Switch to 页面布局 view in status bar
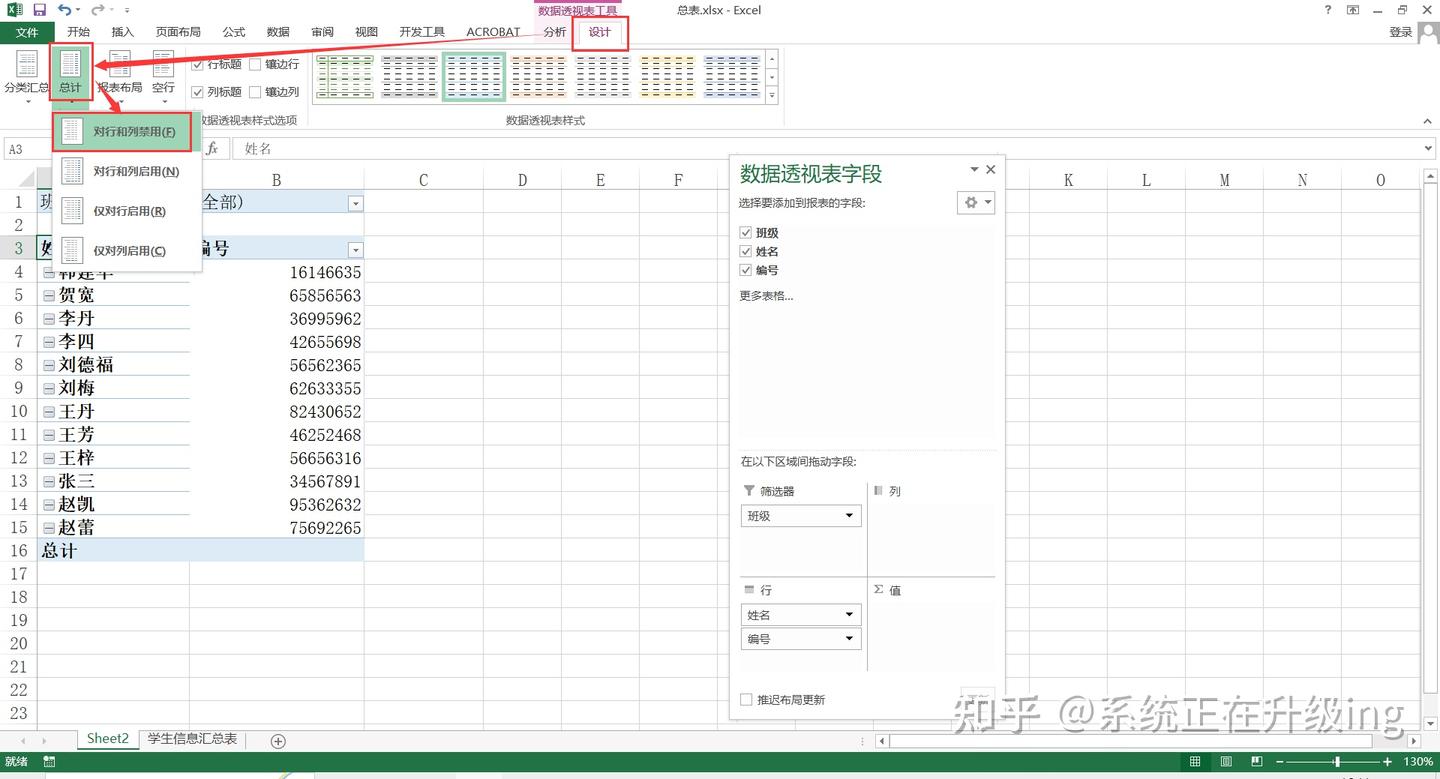1440x779 pixels. [1224, 761]
